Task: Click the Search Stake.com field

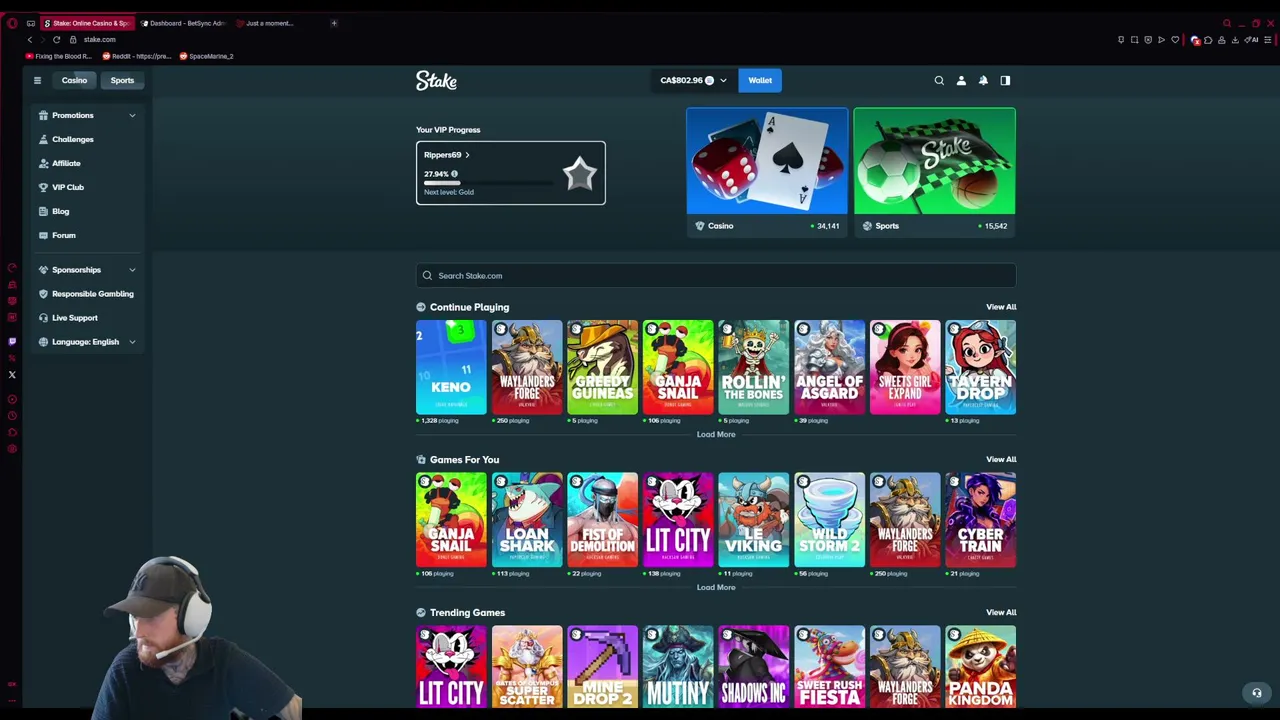Action: pyautogui.click(x=716, y=276)
